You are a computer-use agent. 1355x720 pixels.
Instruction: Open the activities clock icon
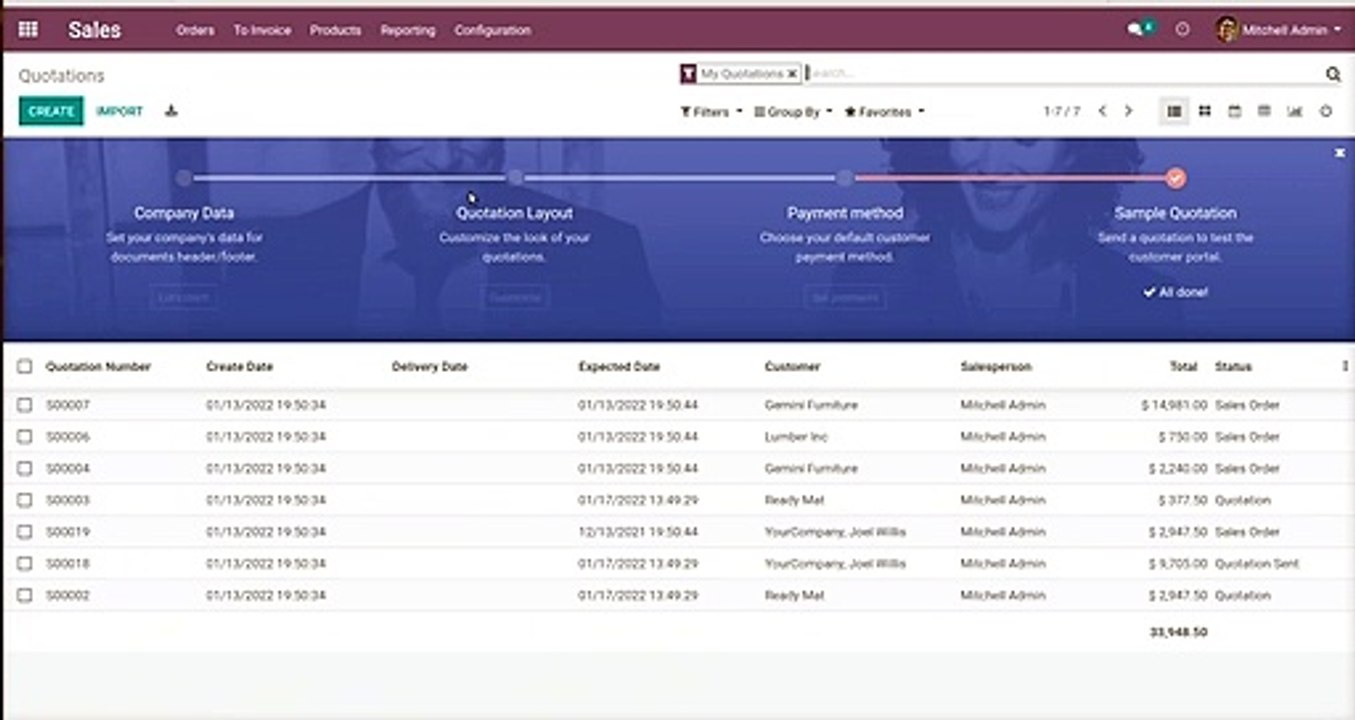pyautogui.click(x=1183, y=30)
